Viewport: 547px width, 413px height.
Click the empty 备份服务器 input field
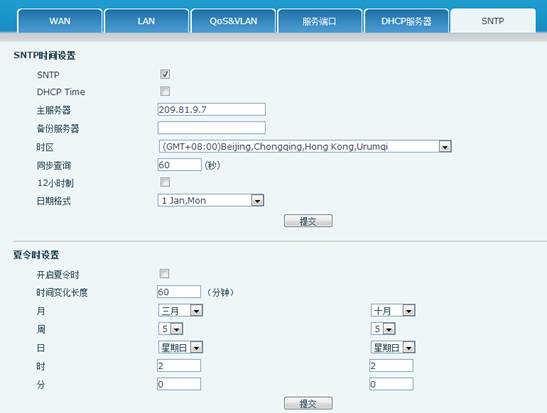click(x=211, y=128)
